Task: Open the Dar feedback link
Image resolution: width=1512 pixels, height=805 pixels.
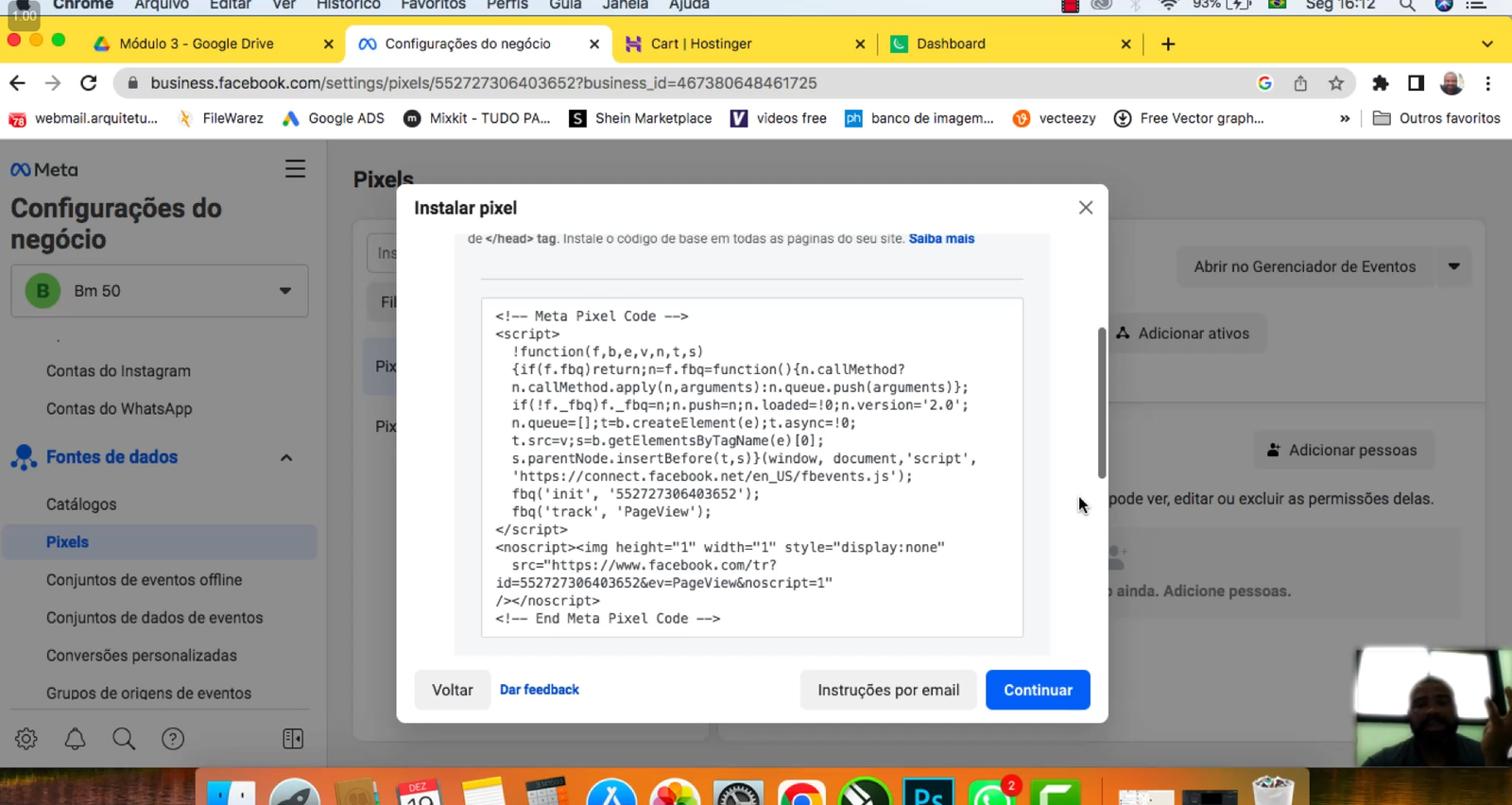Action: pos(540,690)
